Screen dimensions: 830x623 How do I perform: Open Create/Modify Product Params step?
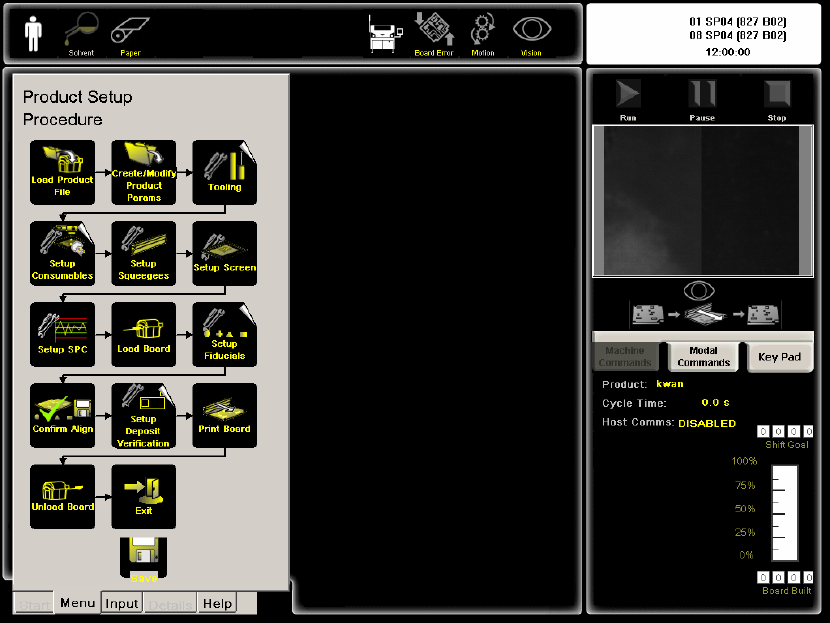pos(143,172)
